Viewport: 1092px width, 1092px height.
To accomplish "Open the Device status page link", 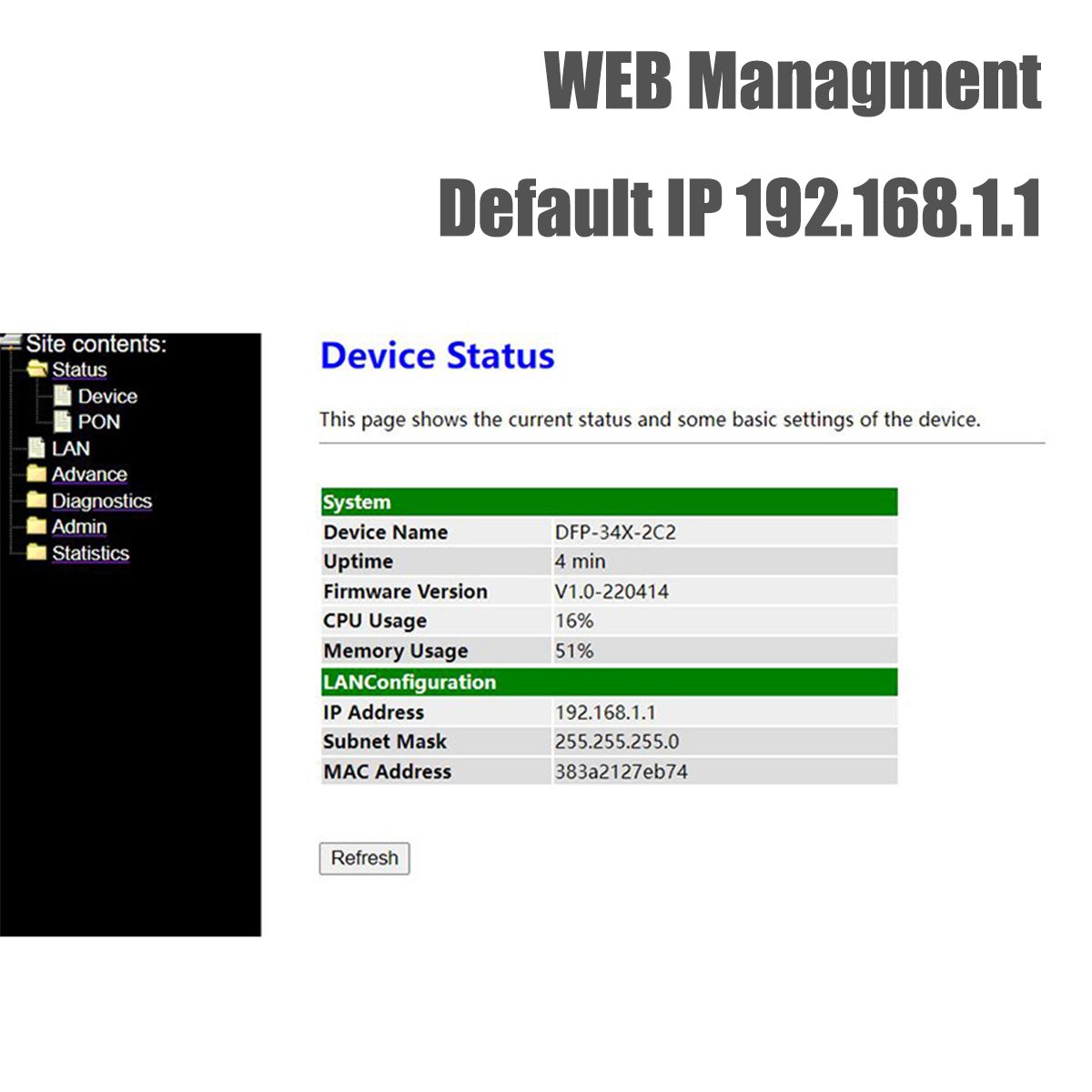I will tap(107, 397).
